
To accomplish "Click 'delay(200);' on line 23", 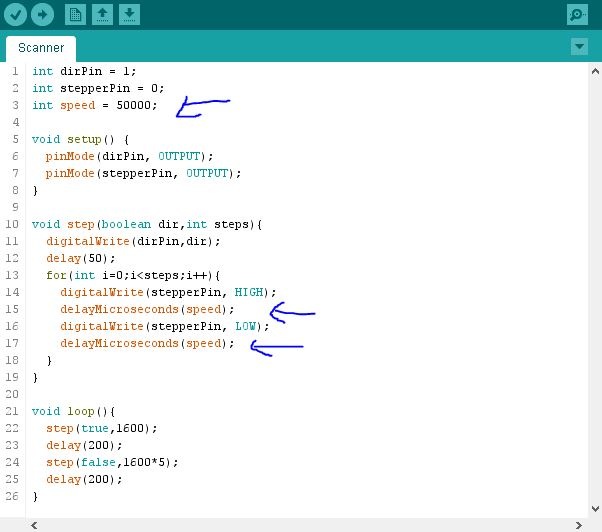I will [x=84, y=445].
